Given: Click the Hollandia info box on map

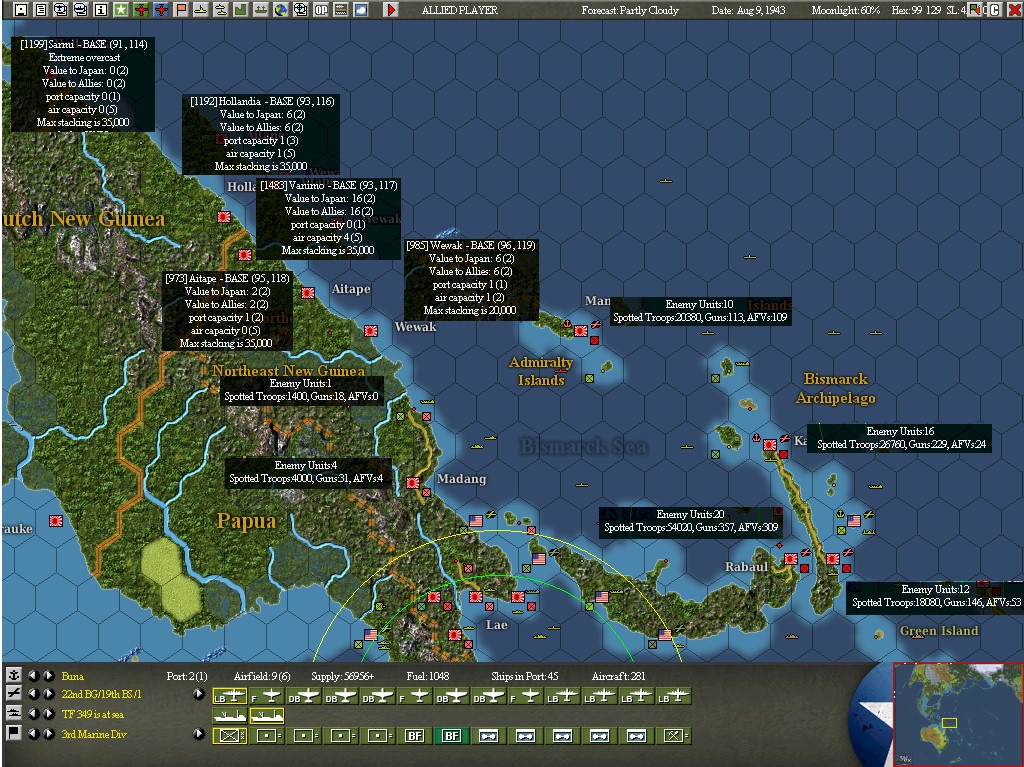Looking at the screenshot, I should click(261, 134).
